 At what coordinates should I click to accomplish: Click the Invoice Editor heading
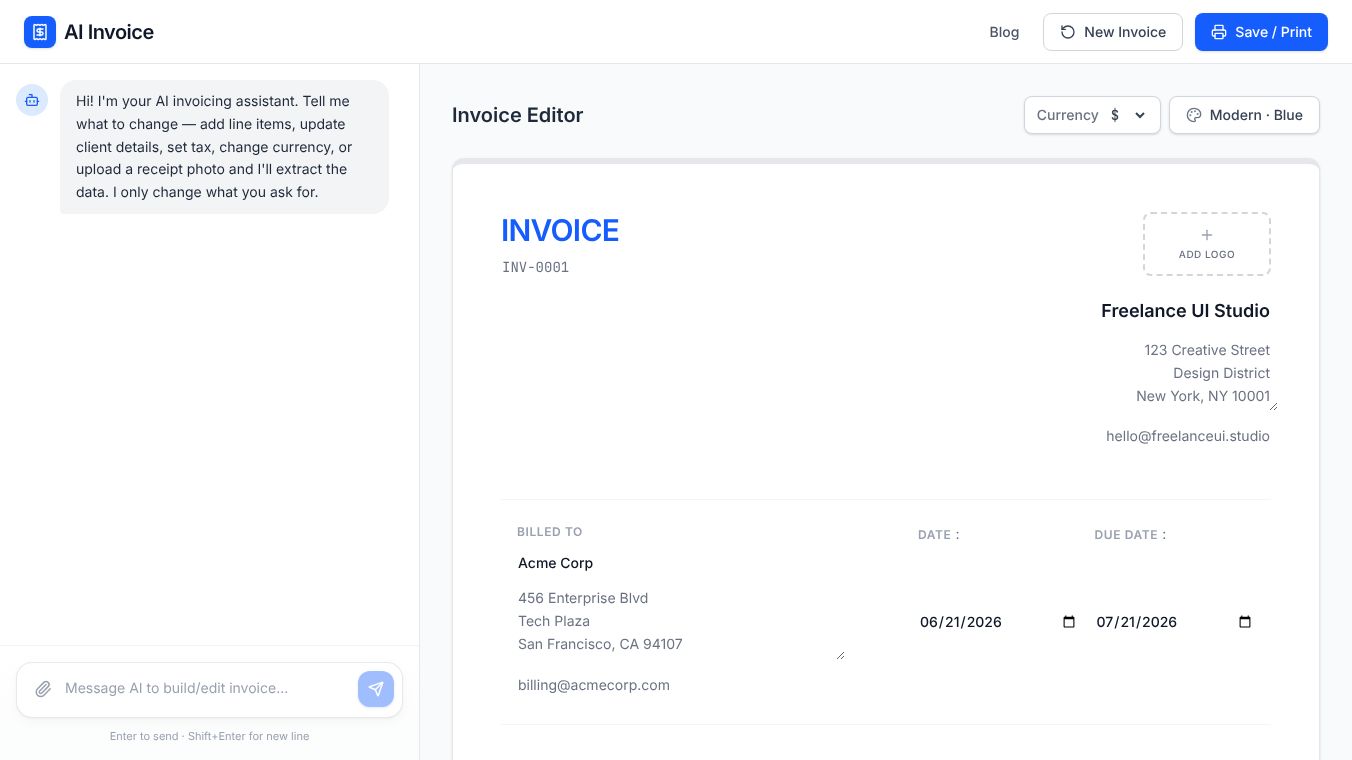(517, 115)
